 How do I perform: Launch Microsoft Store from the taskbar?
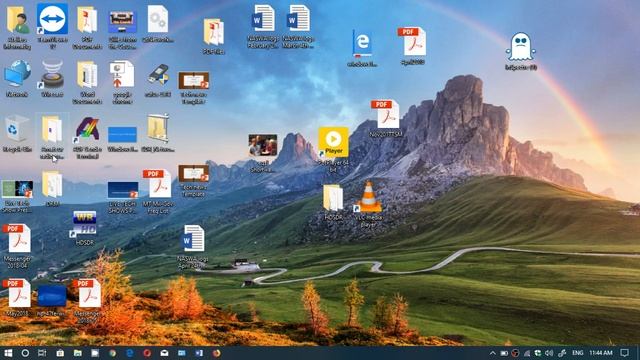pyautogui.click(x=60, y=353)
